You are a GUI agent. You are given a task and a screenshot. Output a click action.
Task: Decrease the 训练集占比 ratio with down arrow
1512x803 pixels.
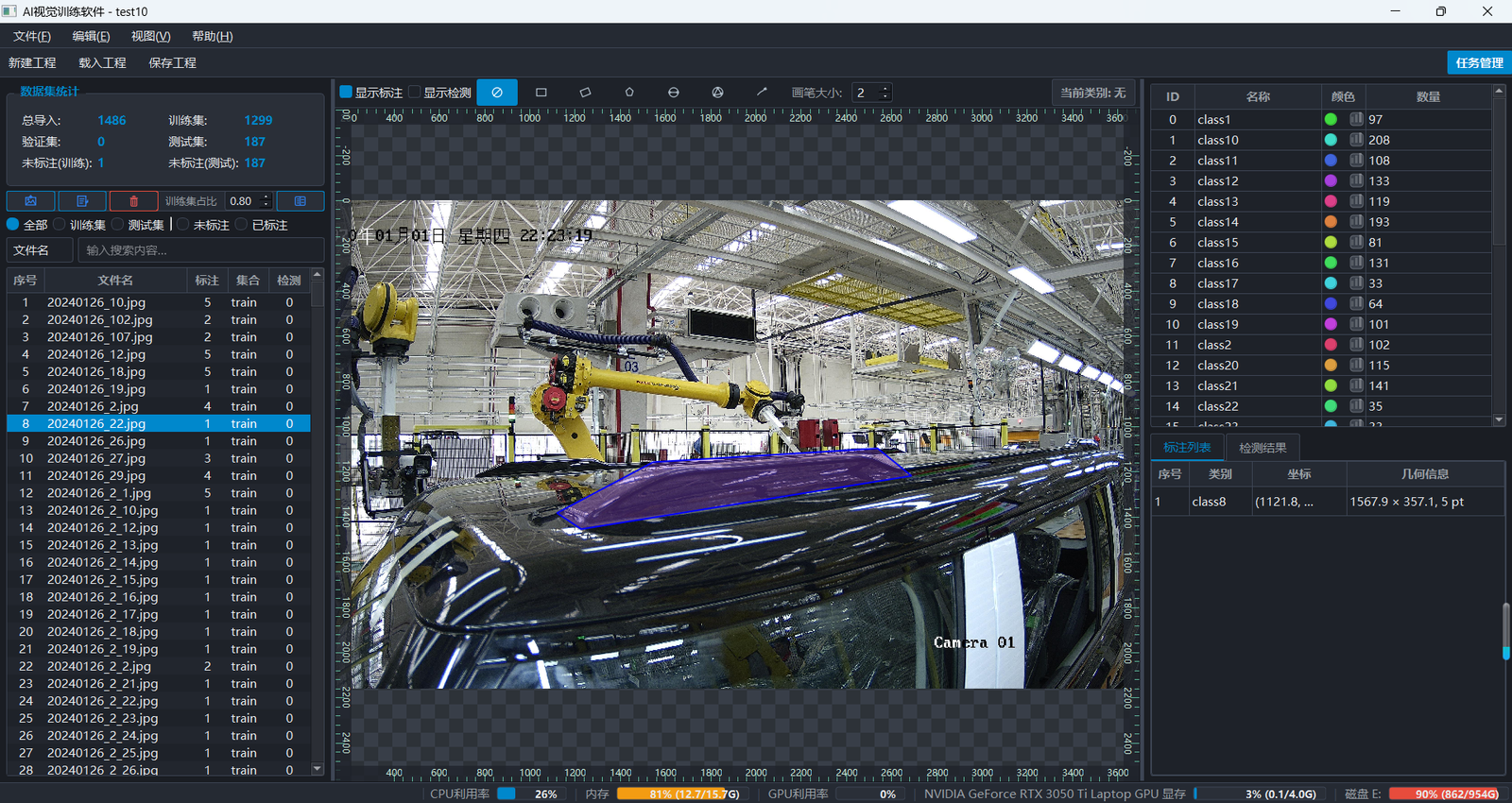tap(266, 205)
